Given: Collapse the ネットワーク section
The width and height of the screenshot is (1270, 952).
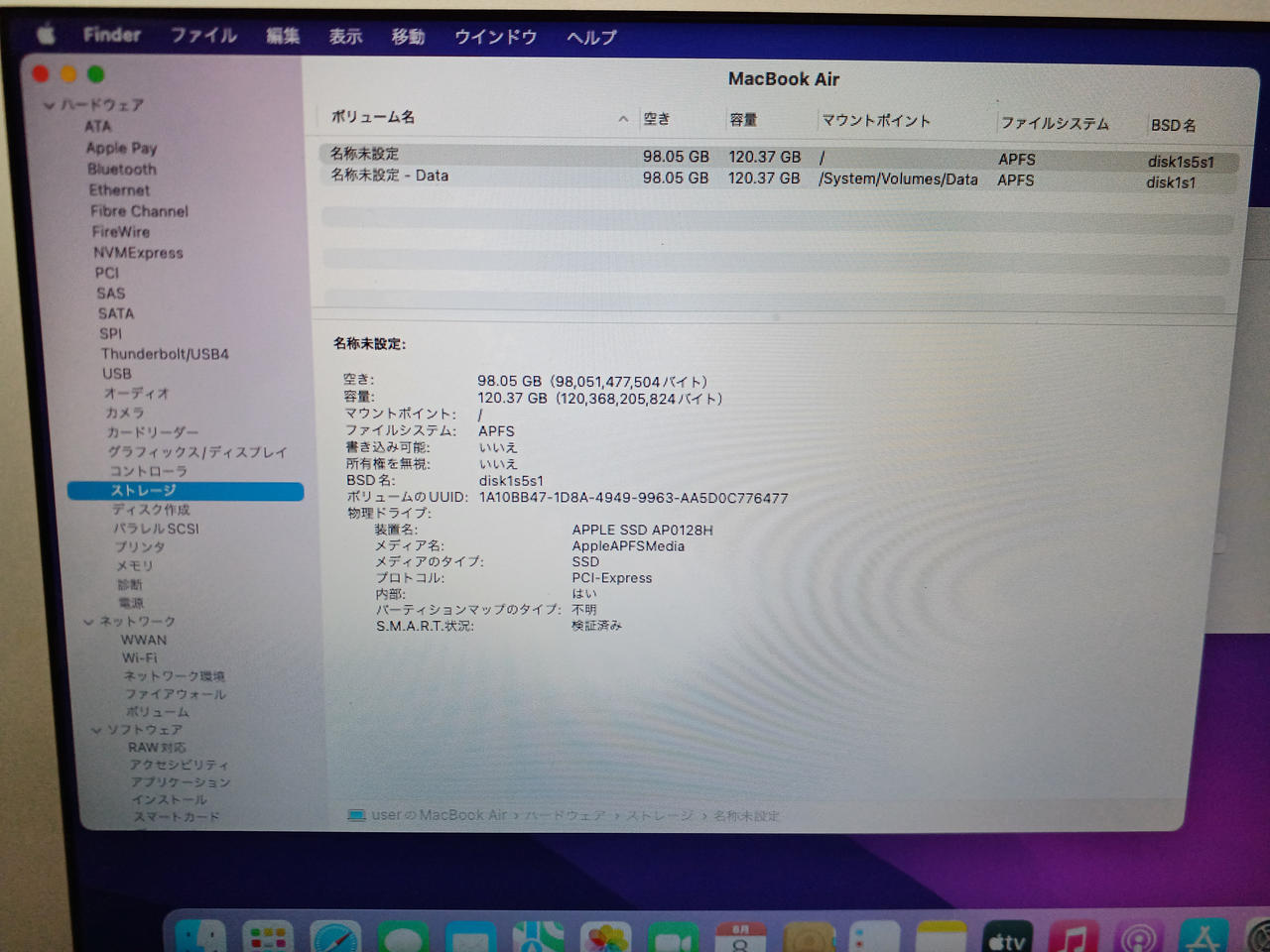Looking at the screenshot, I should [x=88, y=622].
